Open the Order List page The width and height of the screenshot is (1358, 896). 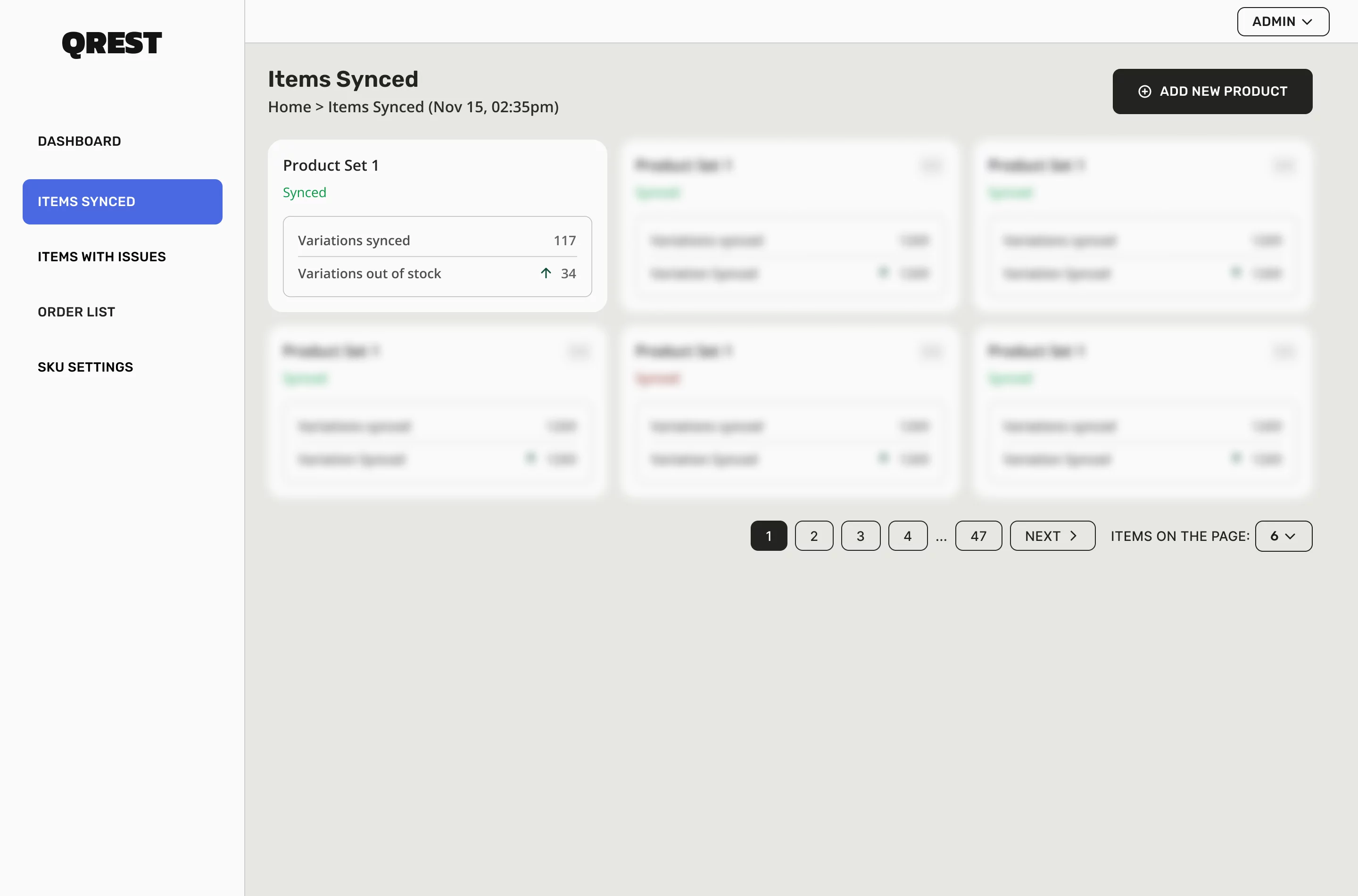[76, 312]
